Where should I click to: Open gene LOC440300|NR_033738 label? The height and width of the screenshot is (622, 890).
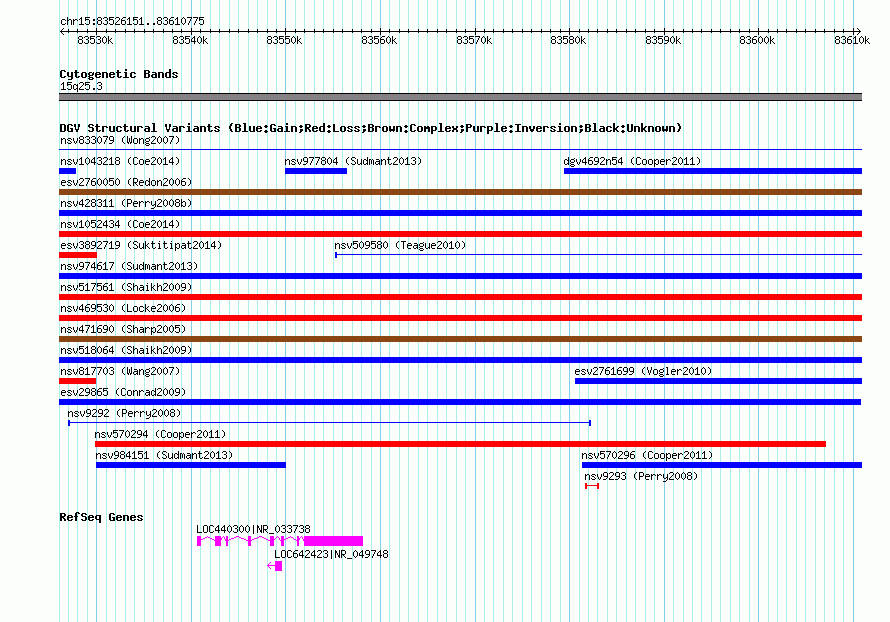click(253, 529)
